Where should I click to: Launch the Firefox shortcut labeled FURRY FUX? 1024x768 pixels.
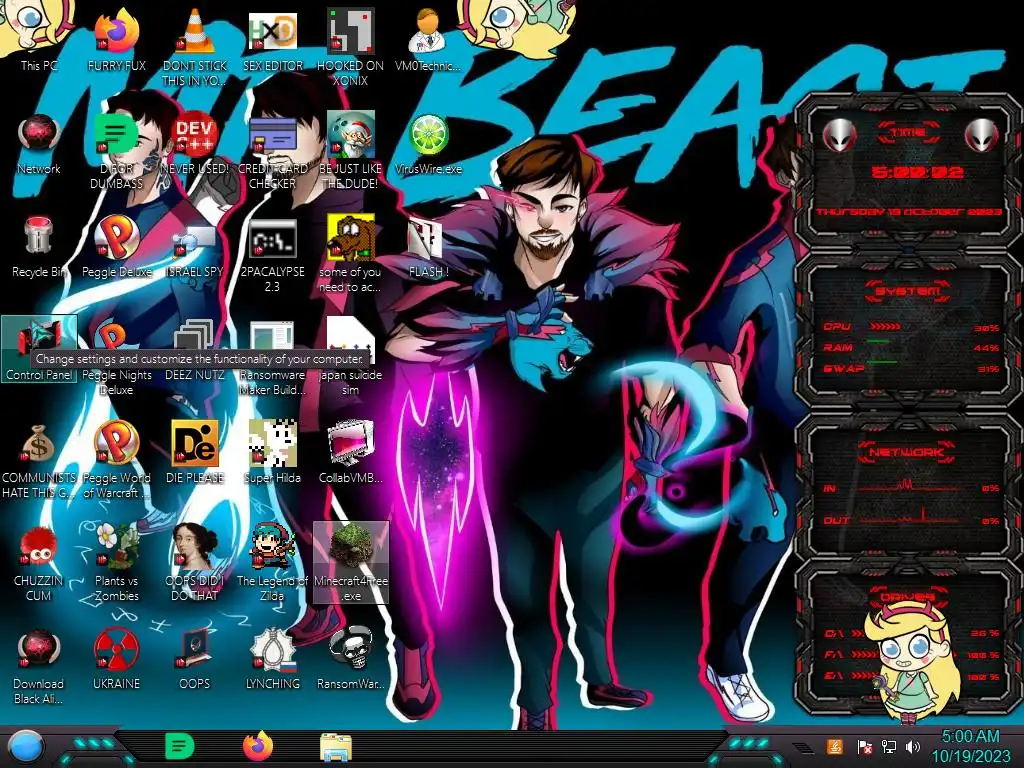click(x=116, y=38)
